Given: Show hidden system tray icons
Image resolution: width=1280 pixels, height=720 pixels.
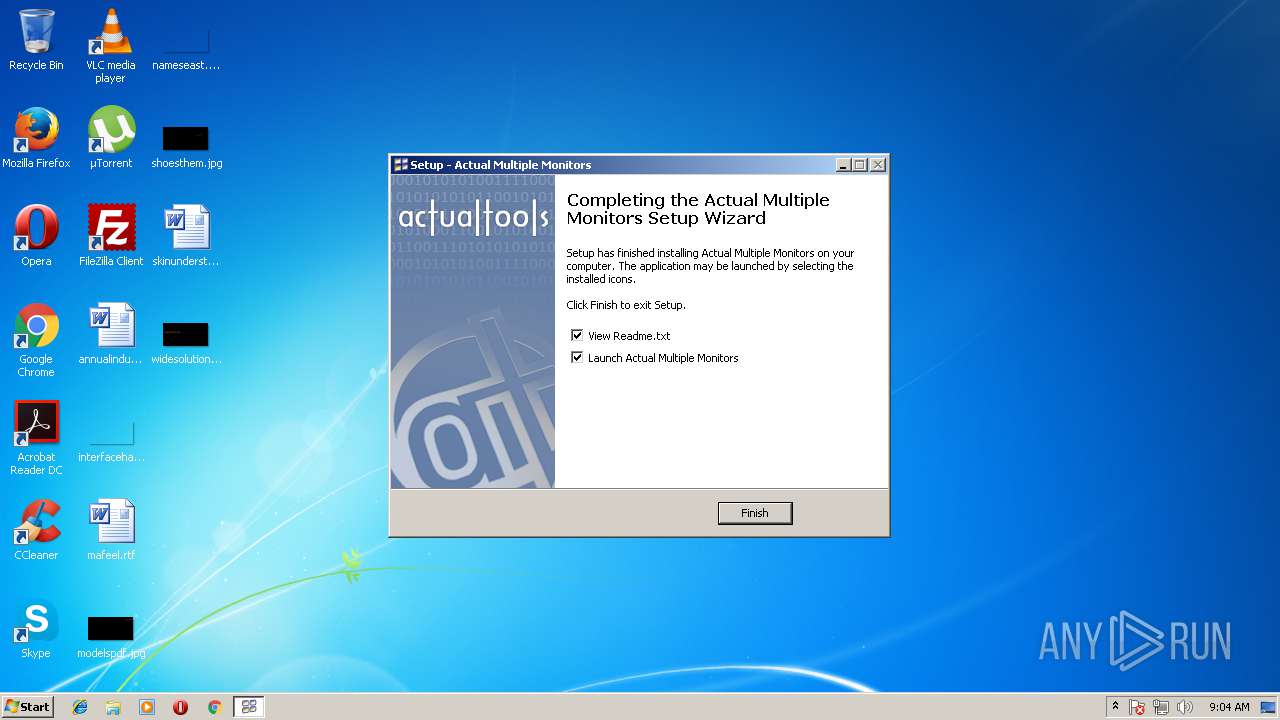Looking at the screenshot, I should (x=1115, y=707).
